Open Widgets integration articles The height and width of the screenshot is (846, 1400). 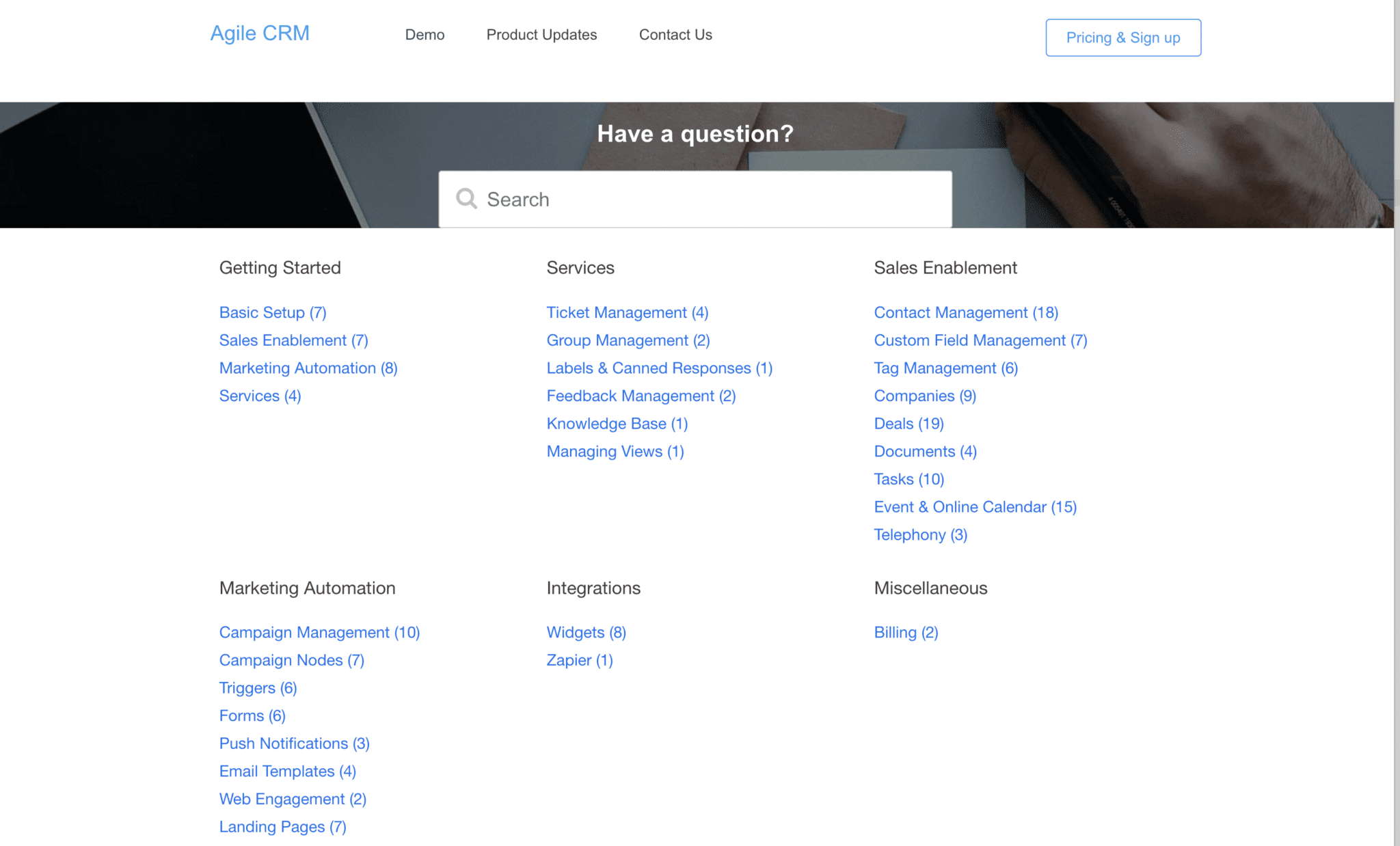(x=586, y=633)
